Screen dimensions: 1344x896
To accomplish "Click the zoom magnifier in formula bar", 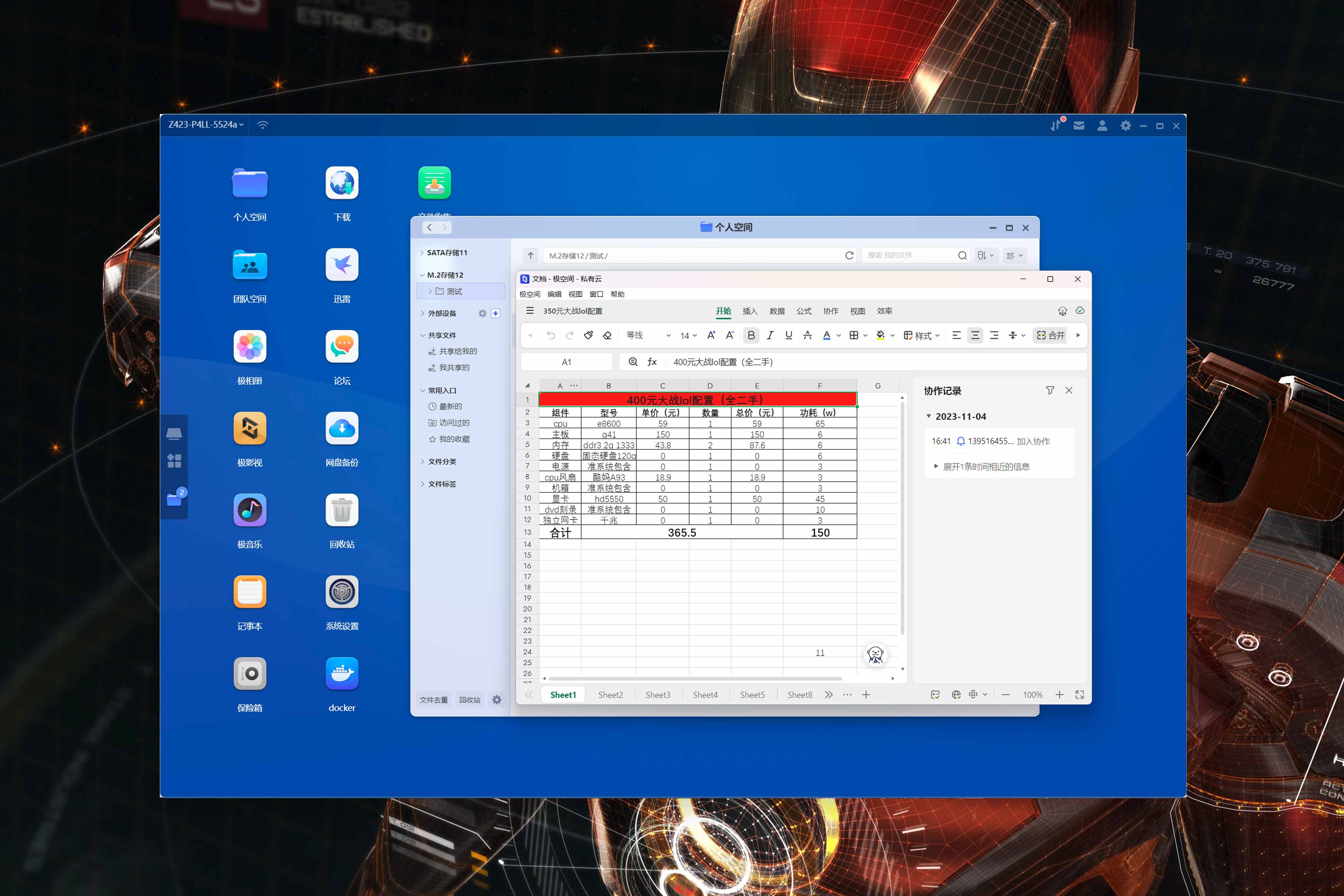I will pyautogui.click(x=633, y=362).
